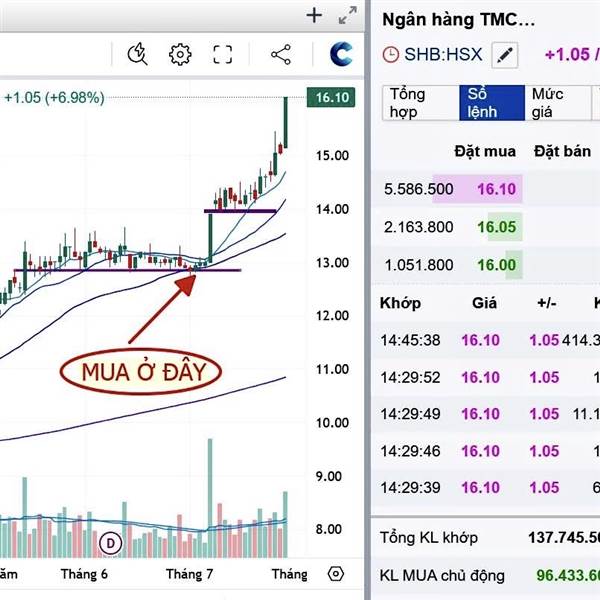The height and width of the screenshot is (600, 600).
Task: Select trade row at 14:45:38
Action: pos(486,340)
